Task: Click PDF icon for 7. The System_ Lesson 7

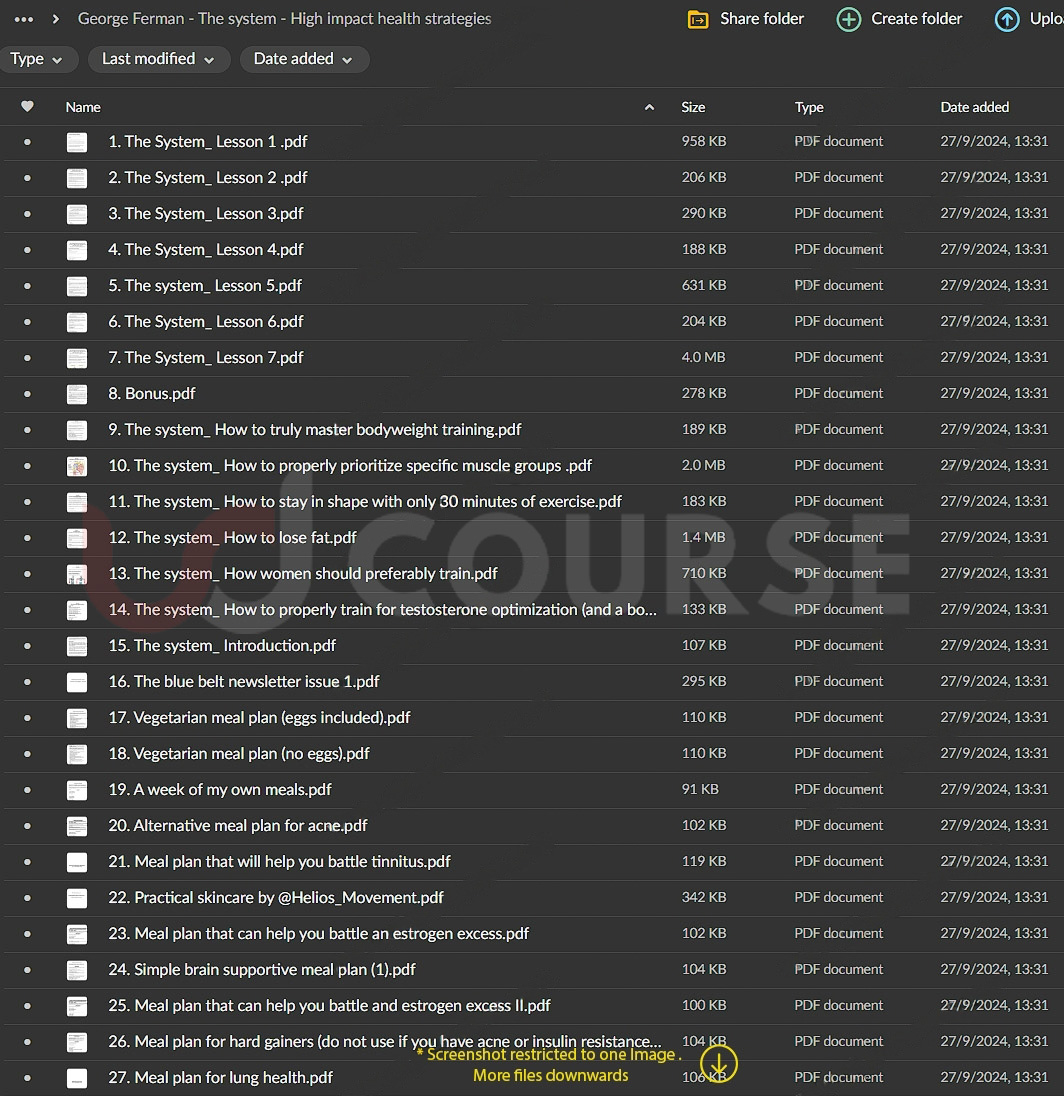Action: [x=77, y=358]
